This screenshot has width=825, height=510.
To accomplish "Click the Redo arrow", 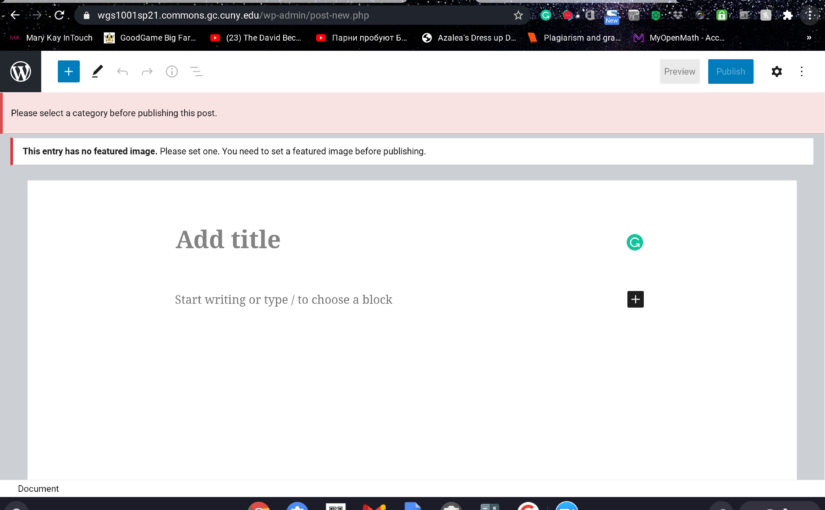I will coord(147,72).
